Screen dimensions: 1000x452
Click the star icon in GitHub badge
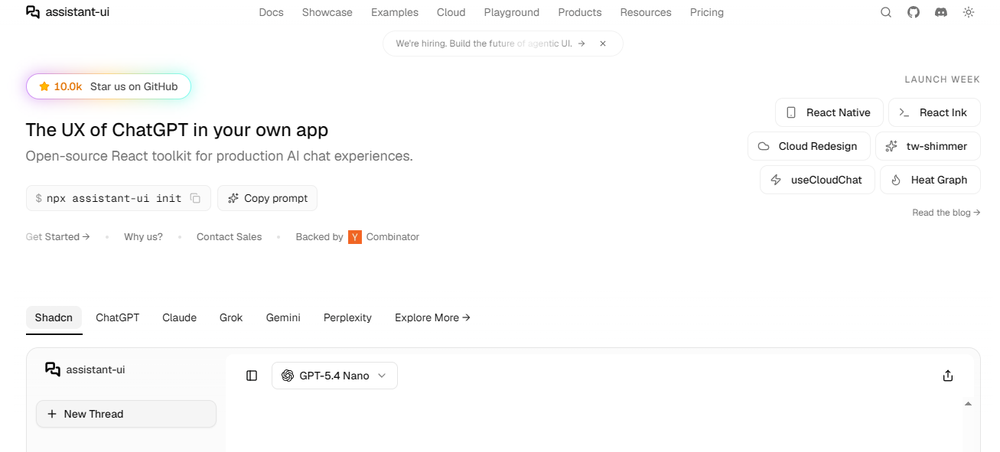click(44, 87)
